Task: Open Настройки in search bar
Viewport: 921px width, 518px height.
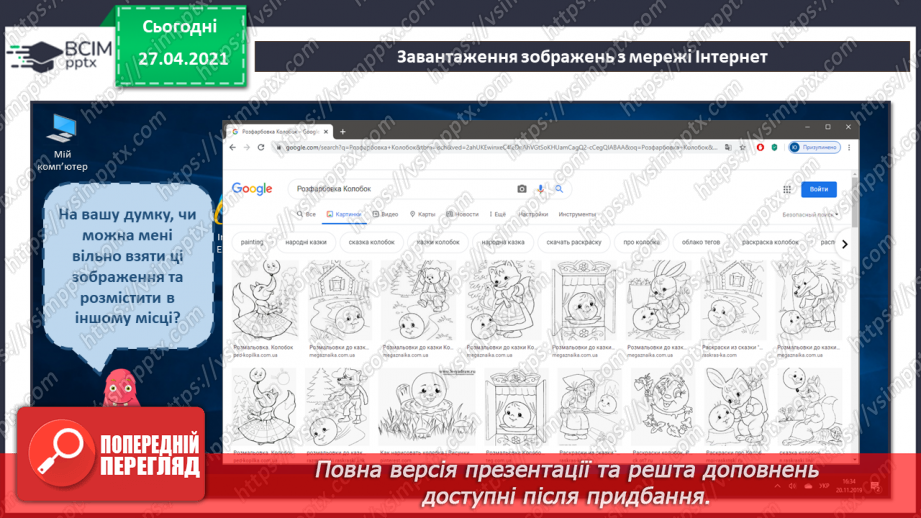Action: coord(533,214)
